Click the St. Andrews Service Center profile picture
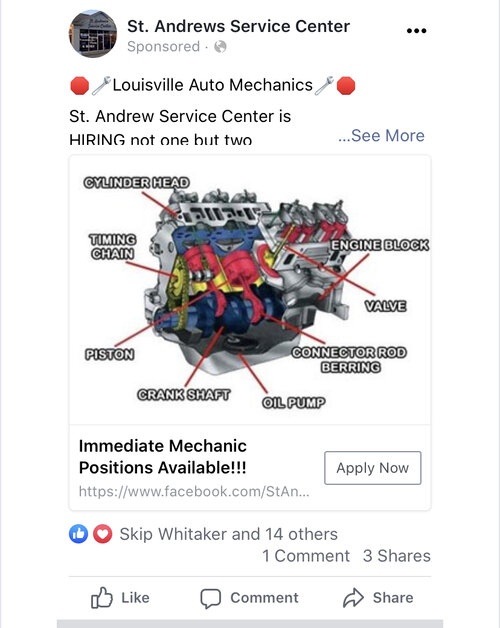 (93, 34)
